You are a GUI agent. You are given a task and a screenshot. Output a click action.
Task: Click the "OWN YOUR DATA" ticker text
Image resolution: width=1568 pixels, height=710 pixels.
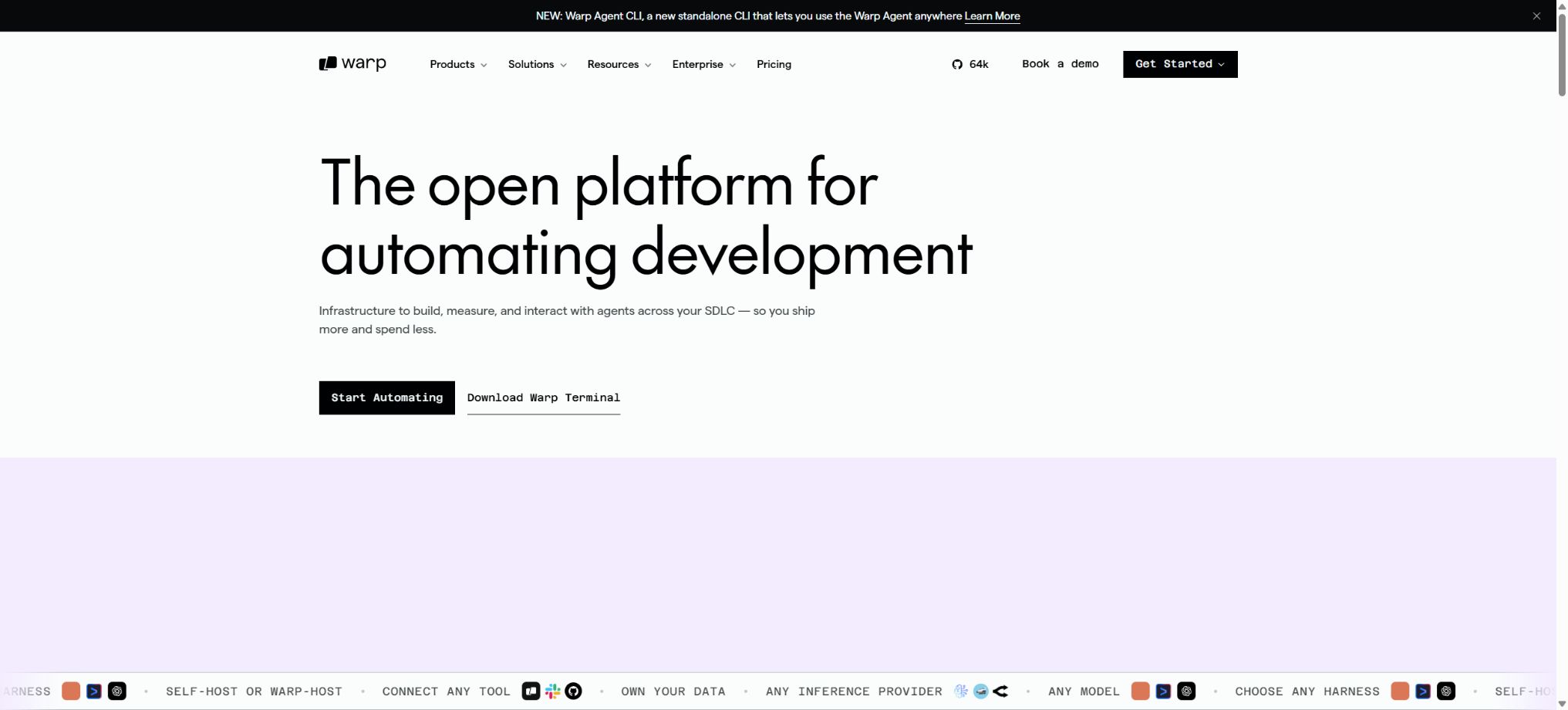673,691
